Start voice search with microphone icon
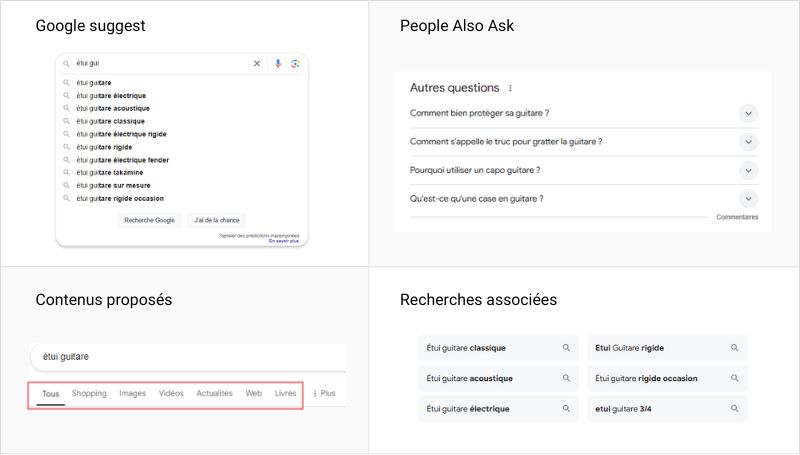 click(x=278, y=63)
